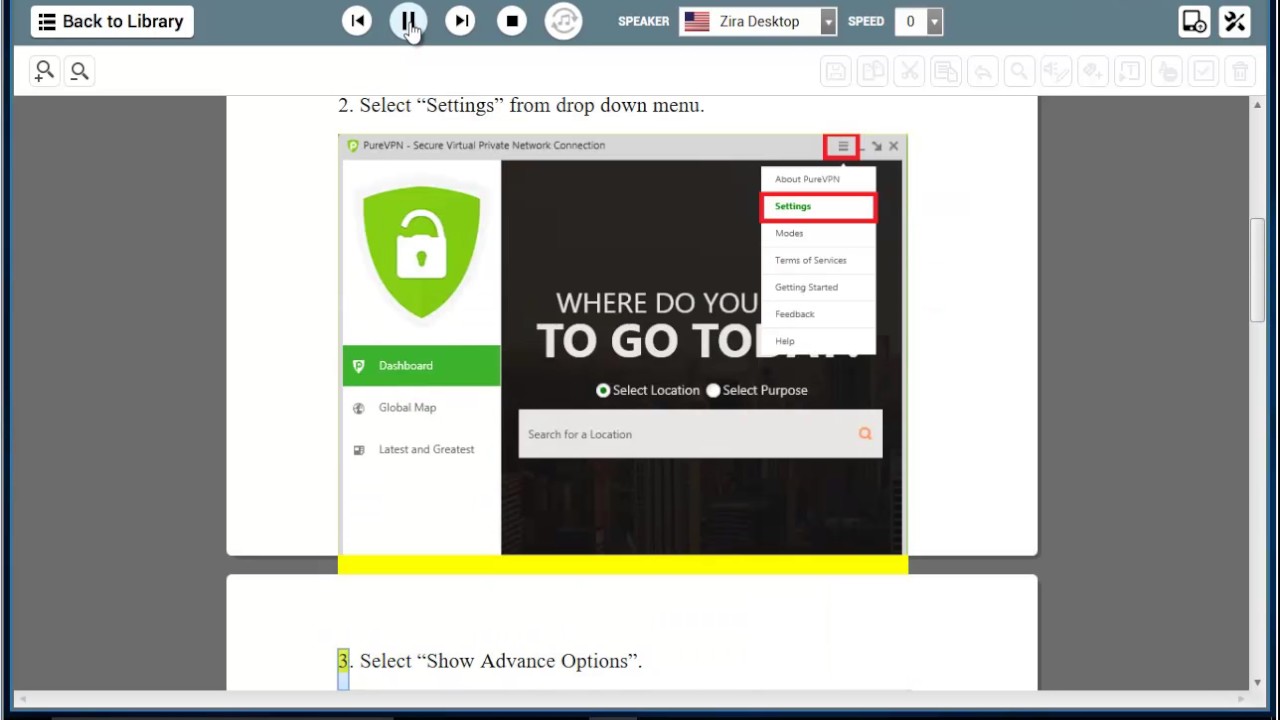Viewport: 1280px width, 720px height.
Task: Skip to previous sentence in playback
Action: 357,21
